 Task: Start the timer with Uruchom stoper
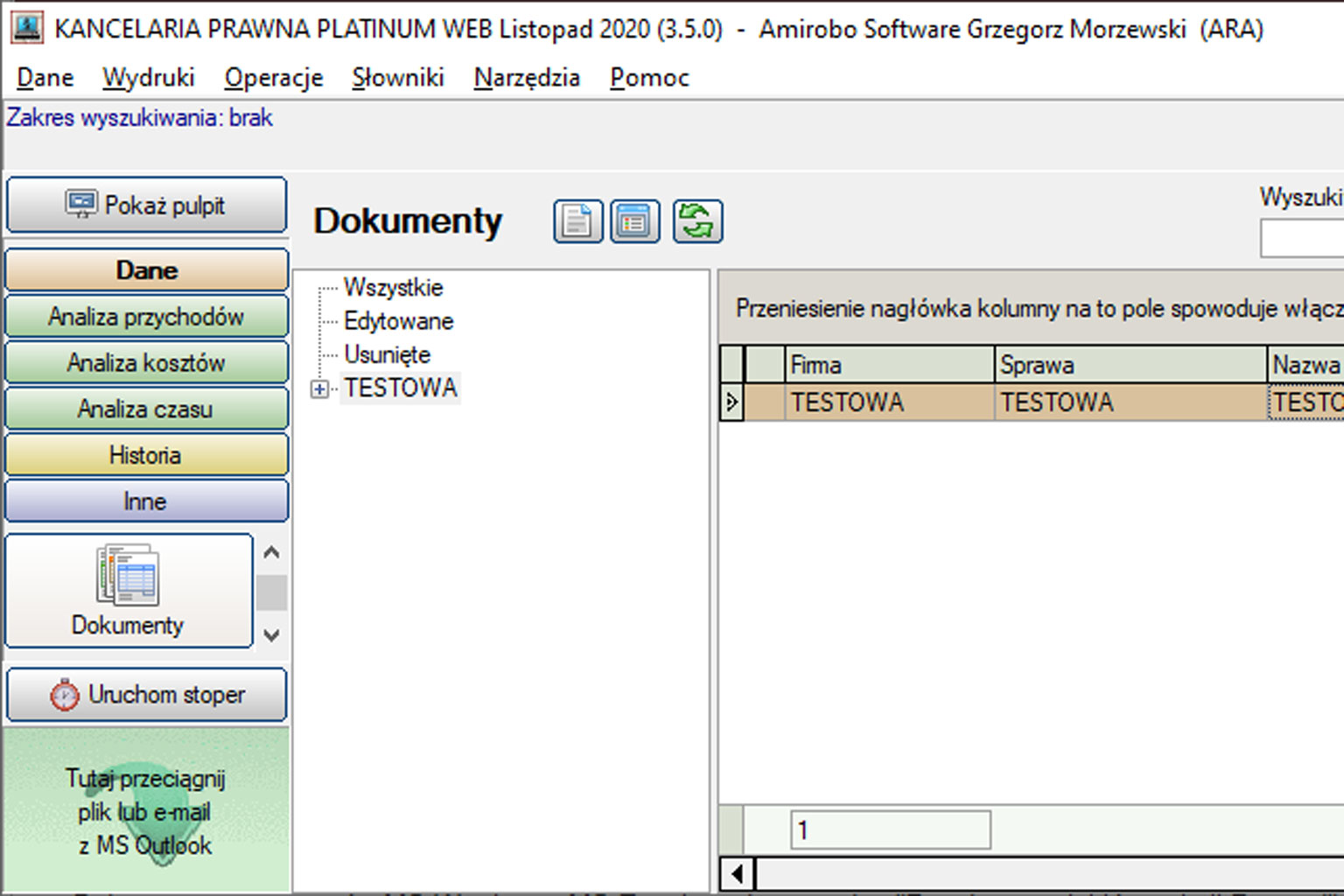pos(147,695)
